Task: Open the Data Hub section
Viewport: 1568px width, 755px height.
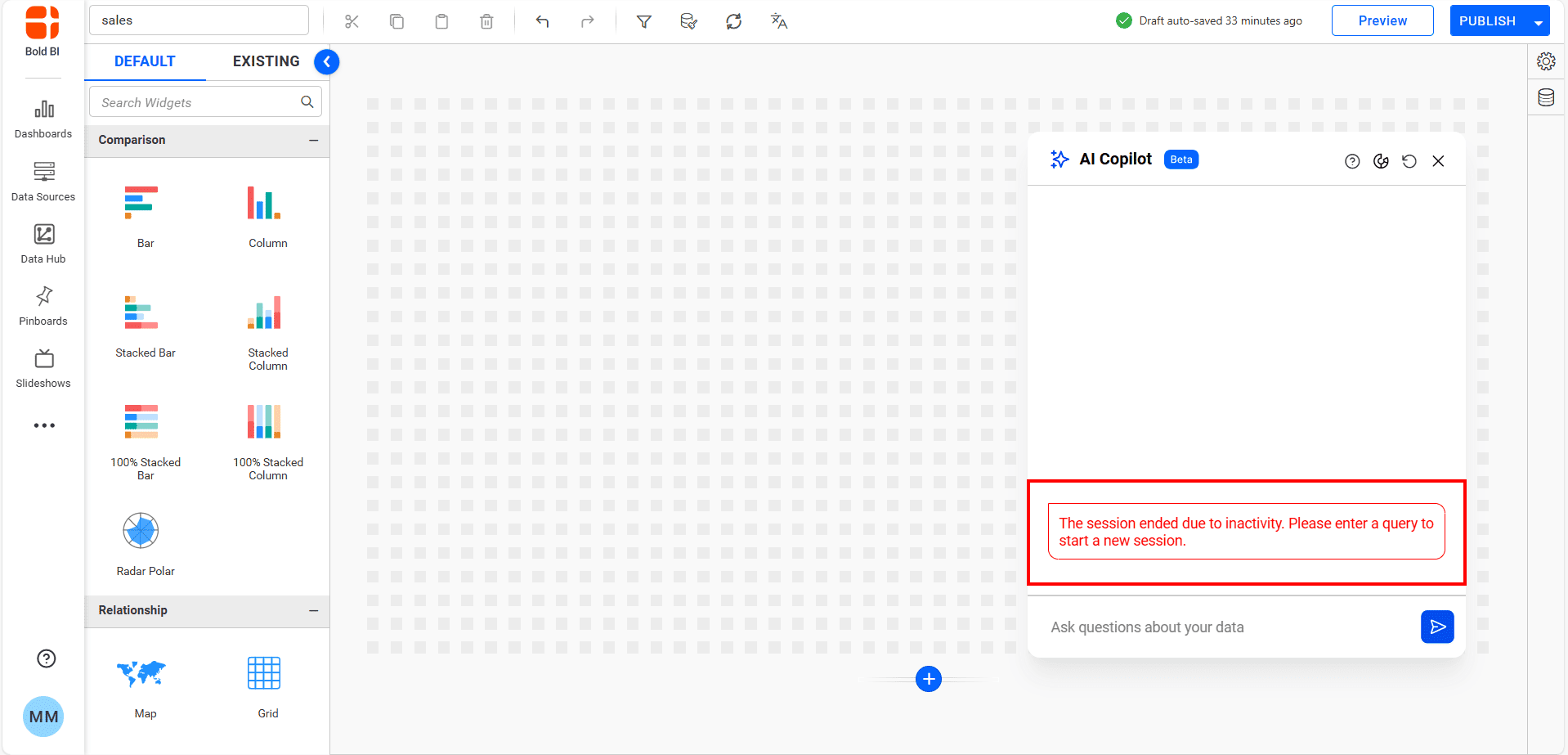Action: click(43, 243)
